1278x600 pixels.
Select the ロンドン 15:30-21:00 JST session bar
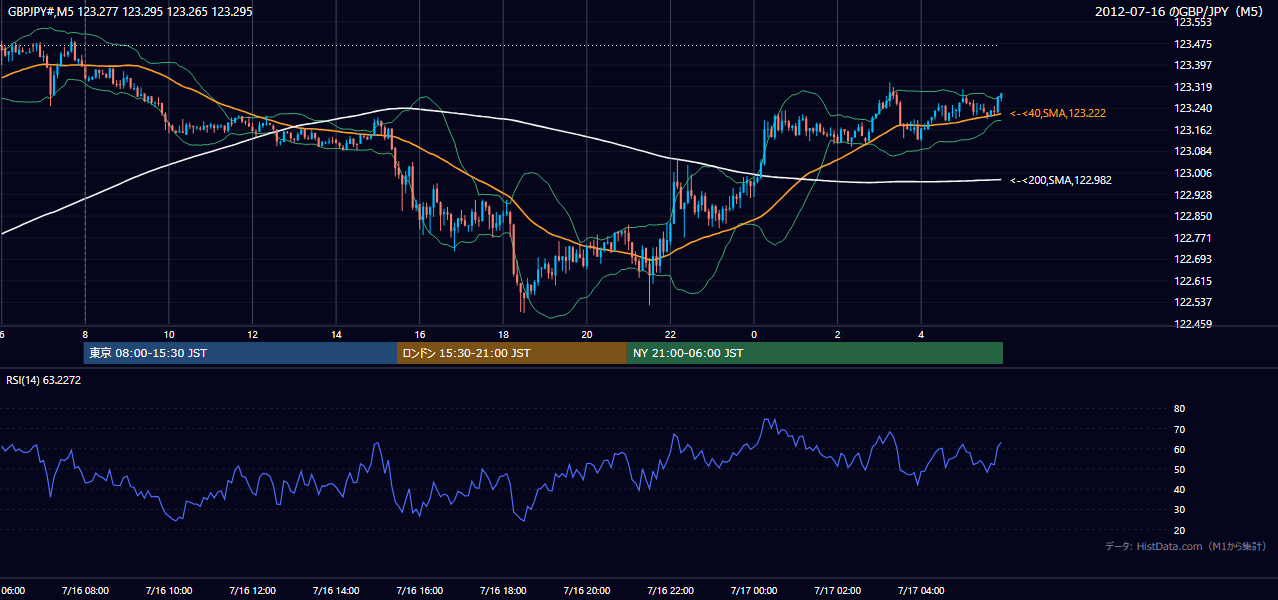[512, 353]
